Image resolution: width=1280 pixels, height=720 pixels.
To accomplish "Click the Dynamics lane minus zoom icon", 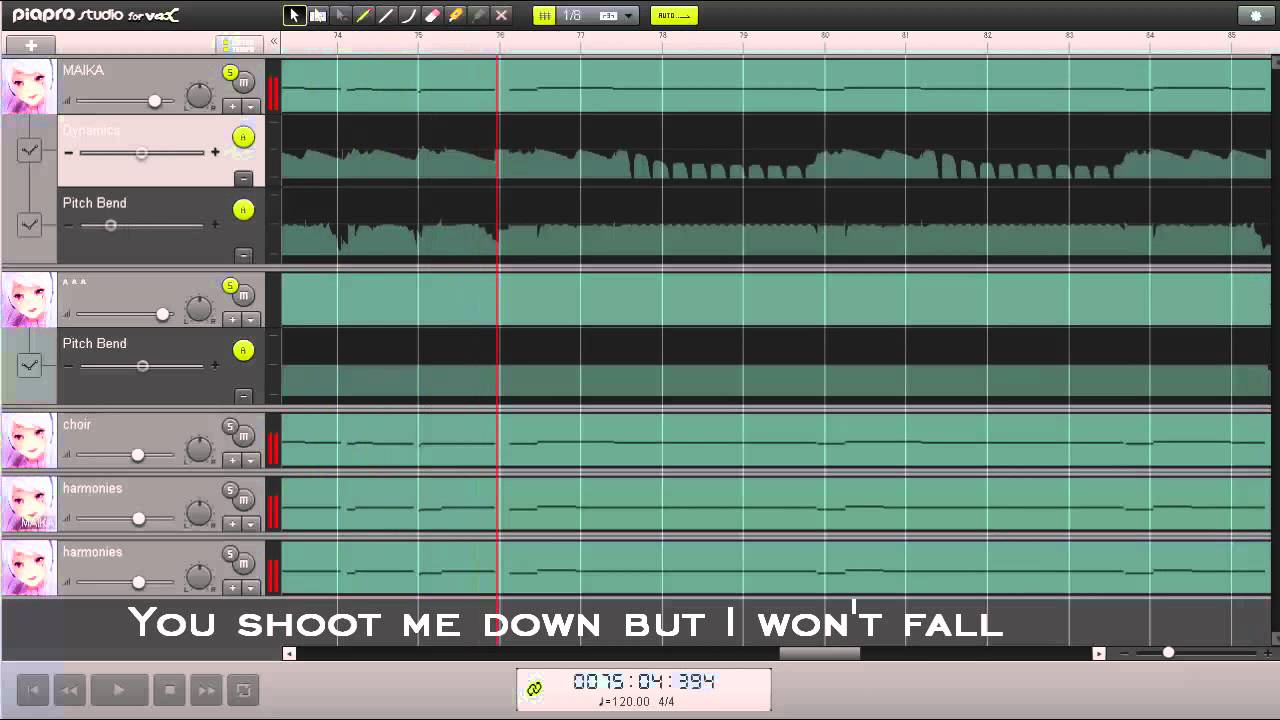I will [68, 153].
